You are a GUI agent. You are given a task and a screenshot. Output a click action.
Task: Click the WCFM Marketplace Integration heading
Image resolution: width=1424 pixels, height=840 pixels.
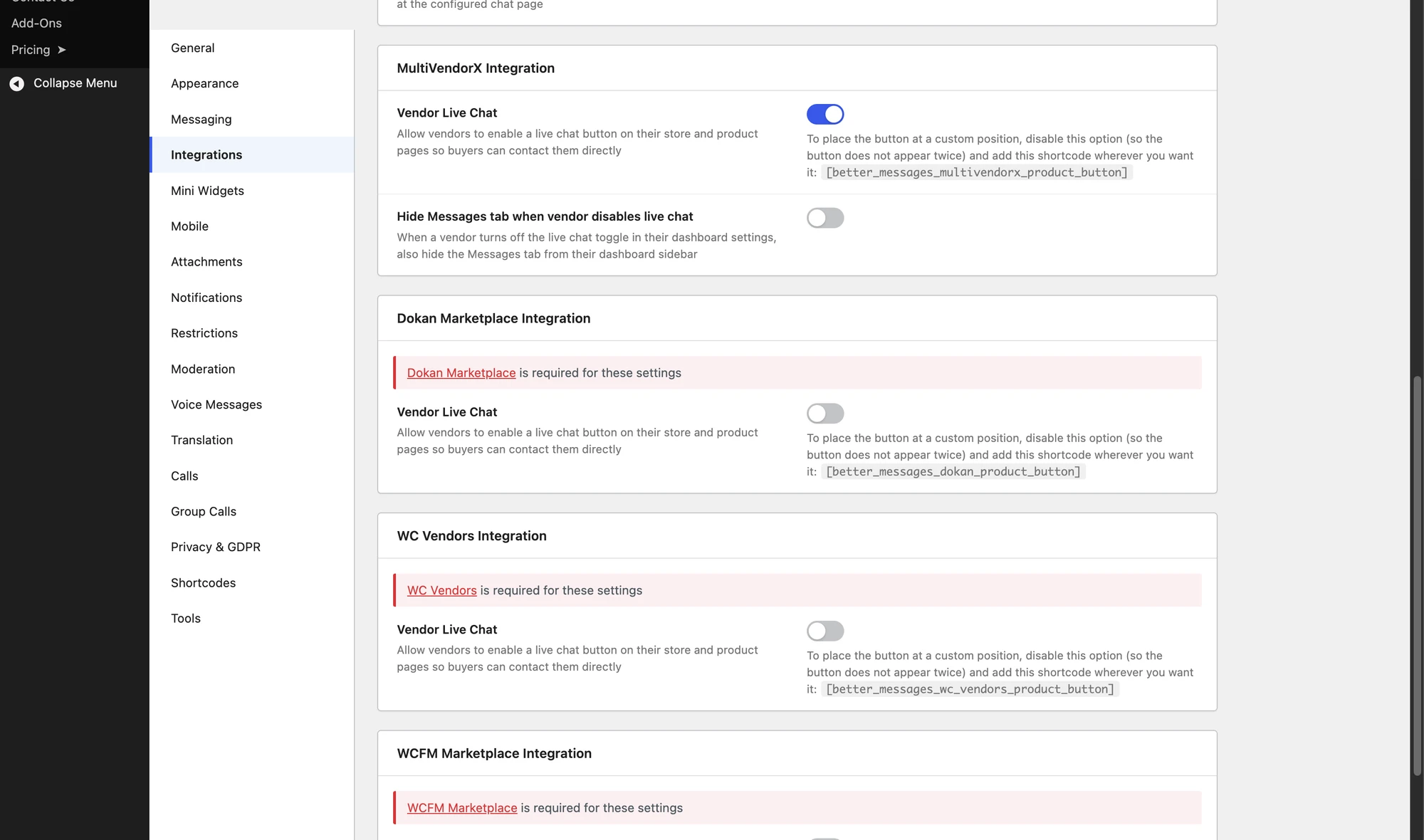tap(494, 753)
